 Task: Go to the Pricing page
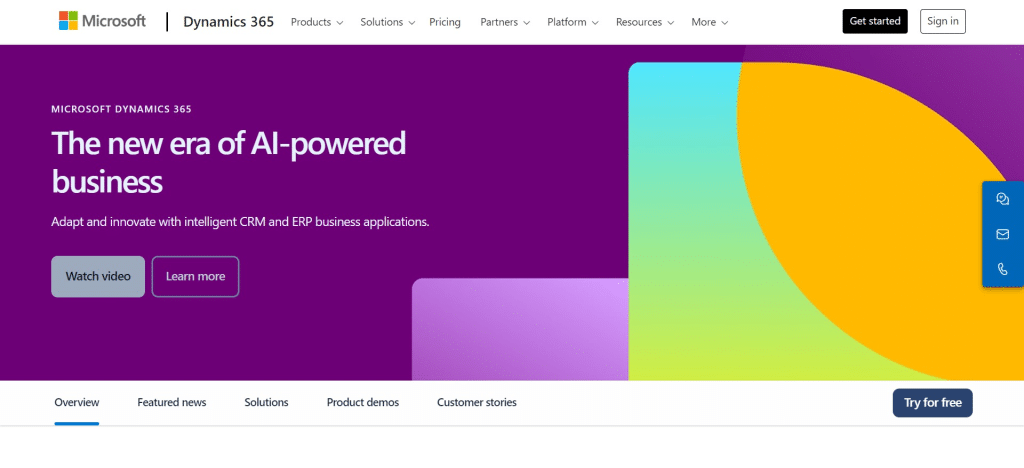pyautogui.click(x=445, y=22)
